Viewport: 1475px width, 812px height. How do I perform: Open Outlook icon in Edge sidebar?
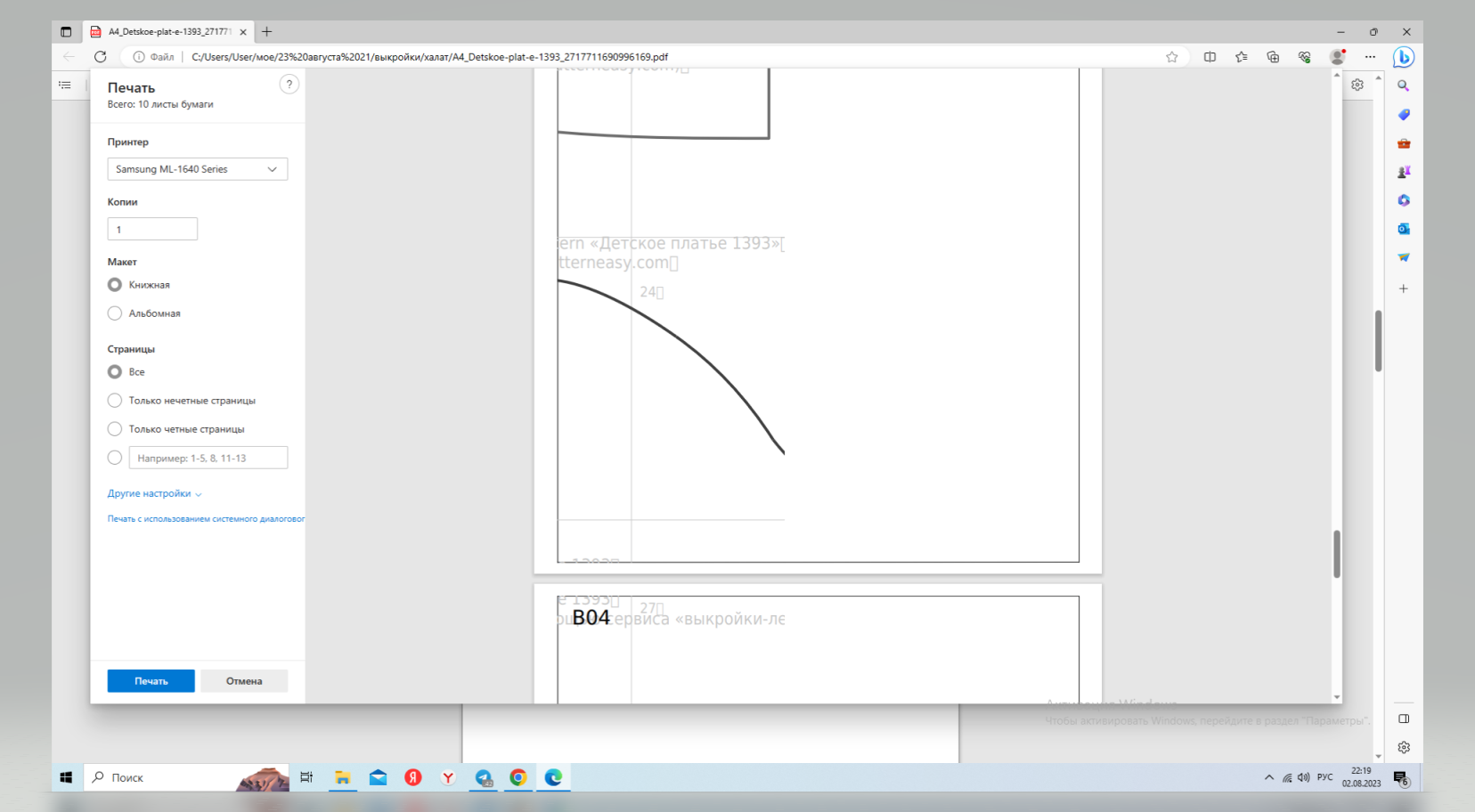tap(1404, 229)
